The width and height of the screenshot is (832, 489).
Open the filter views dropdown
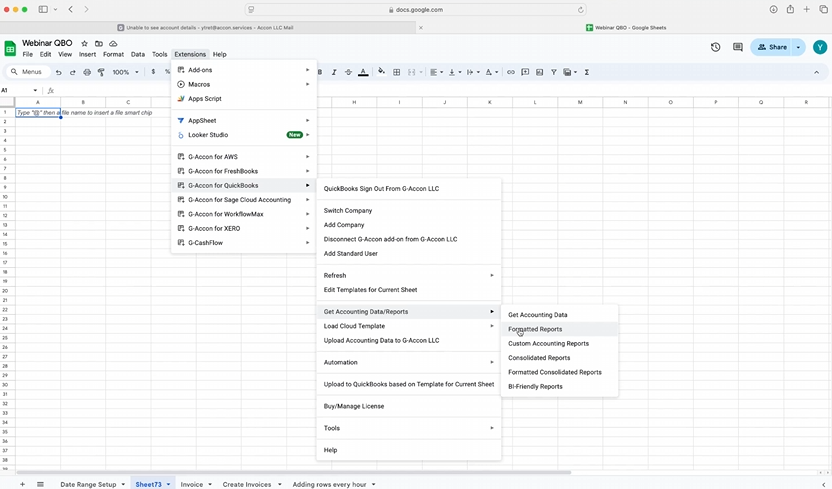click(570, 72)
